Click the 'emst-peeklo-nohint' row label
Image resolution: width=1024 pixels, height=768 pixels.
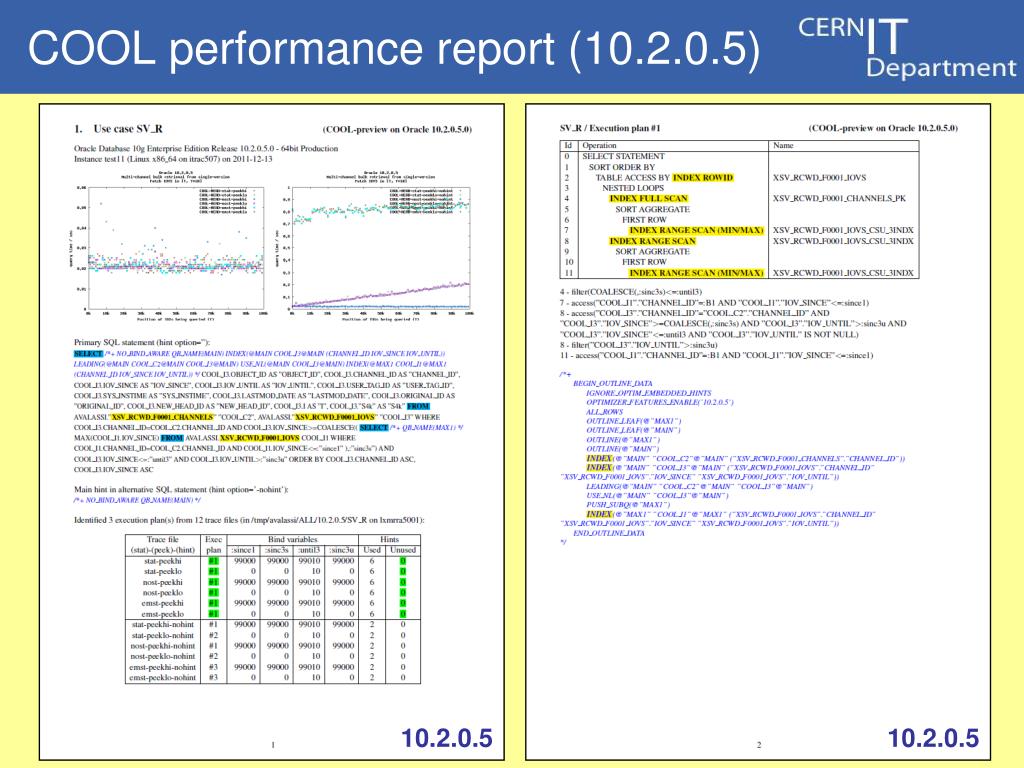click(x=163, y=678)
